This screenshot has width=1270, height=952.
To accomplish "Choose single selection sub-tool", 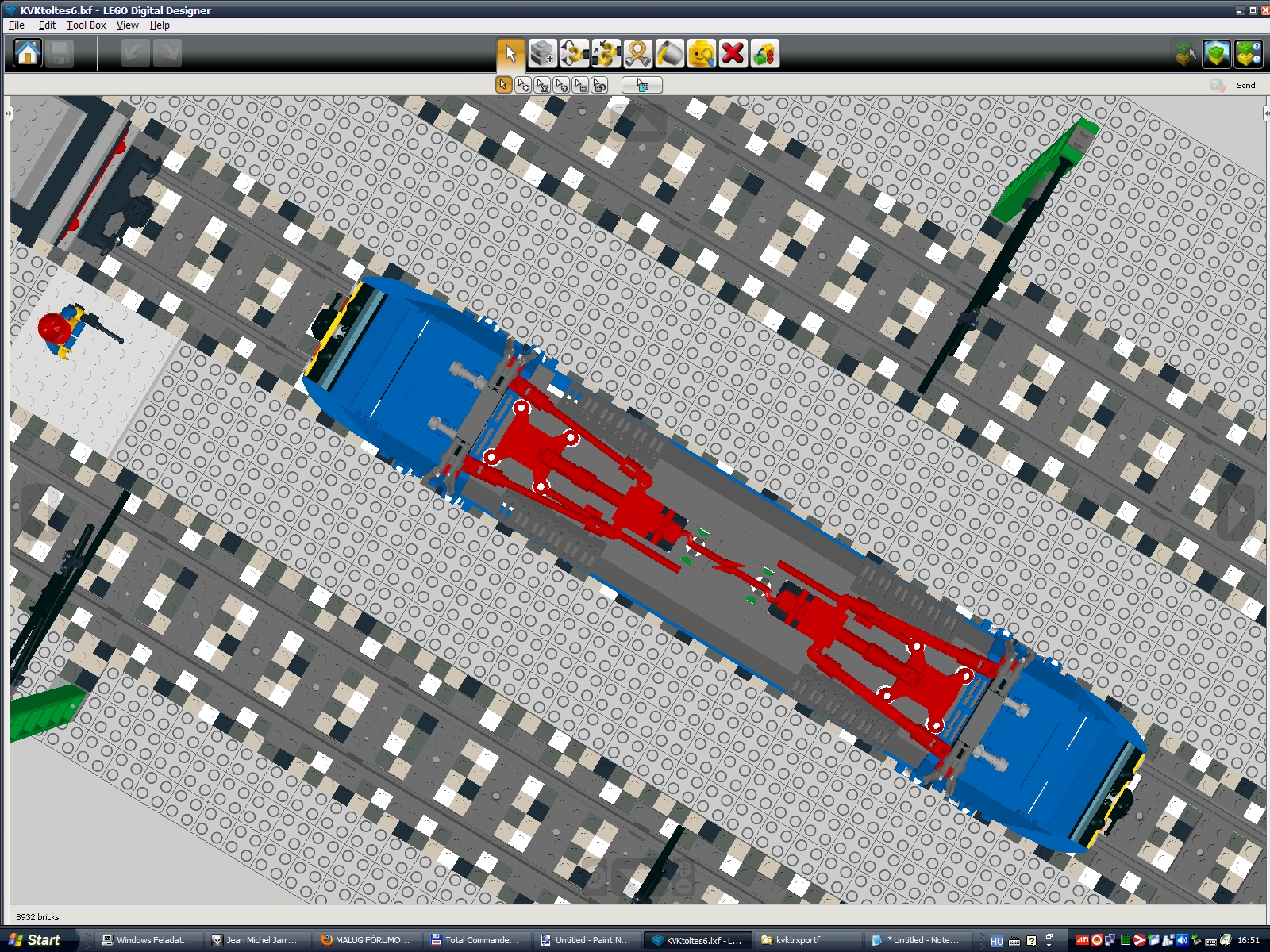I will tap(503, 85).
